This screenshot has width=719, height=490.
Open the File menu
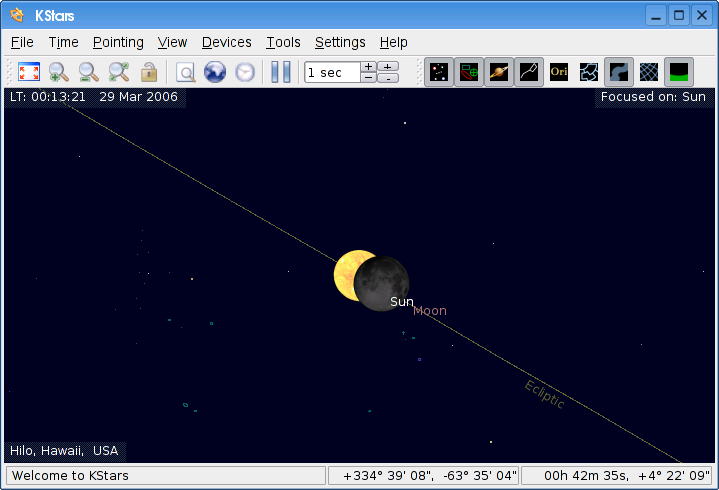click(22, 42)
